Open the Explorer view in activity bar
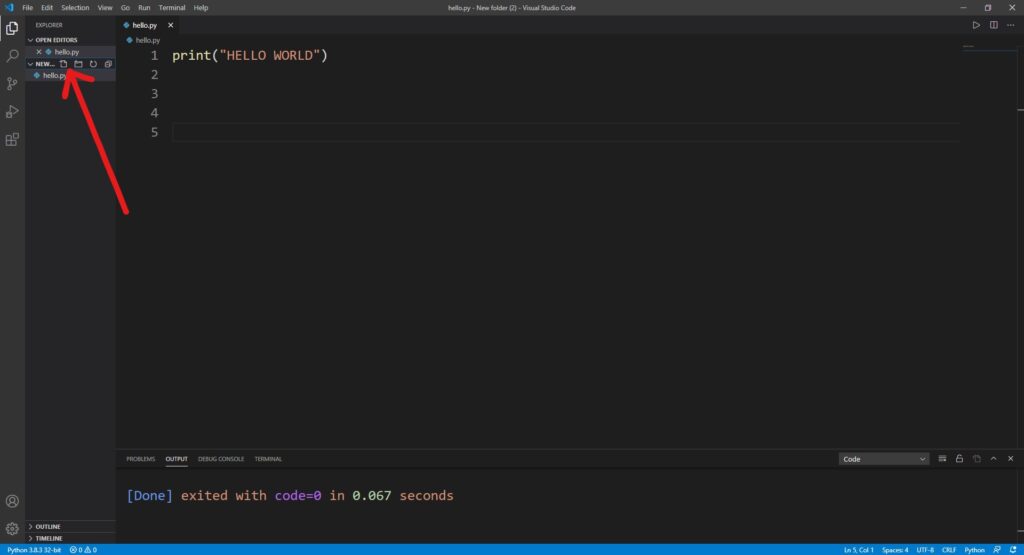Image resolution: width=1024 pixels, height=555 pixels. click(12, 28)
